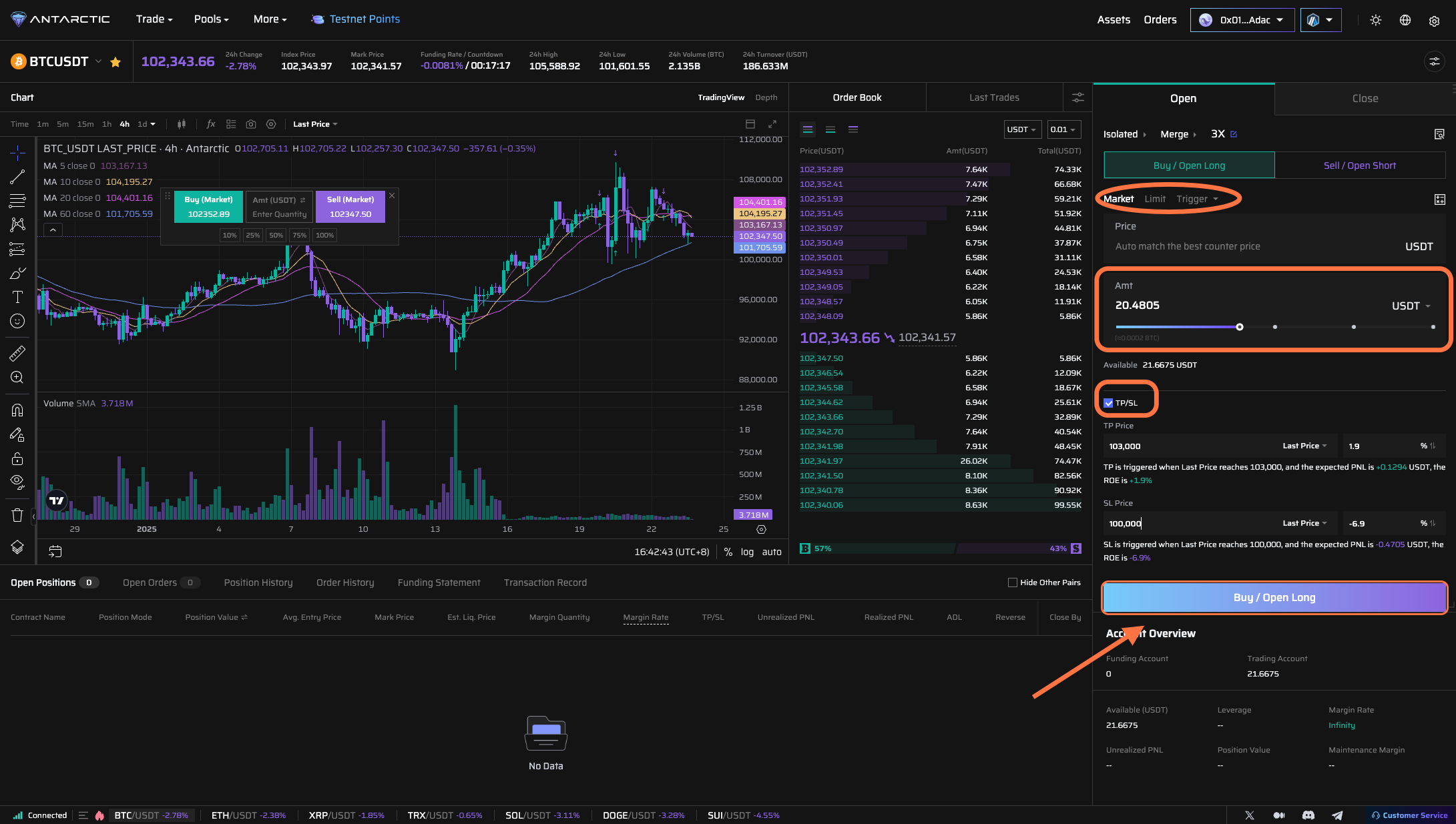The height and width of the screenshot is (824, 1456).
Task: Select the trend line drawing tool
Action: click(17, 177)
